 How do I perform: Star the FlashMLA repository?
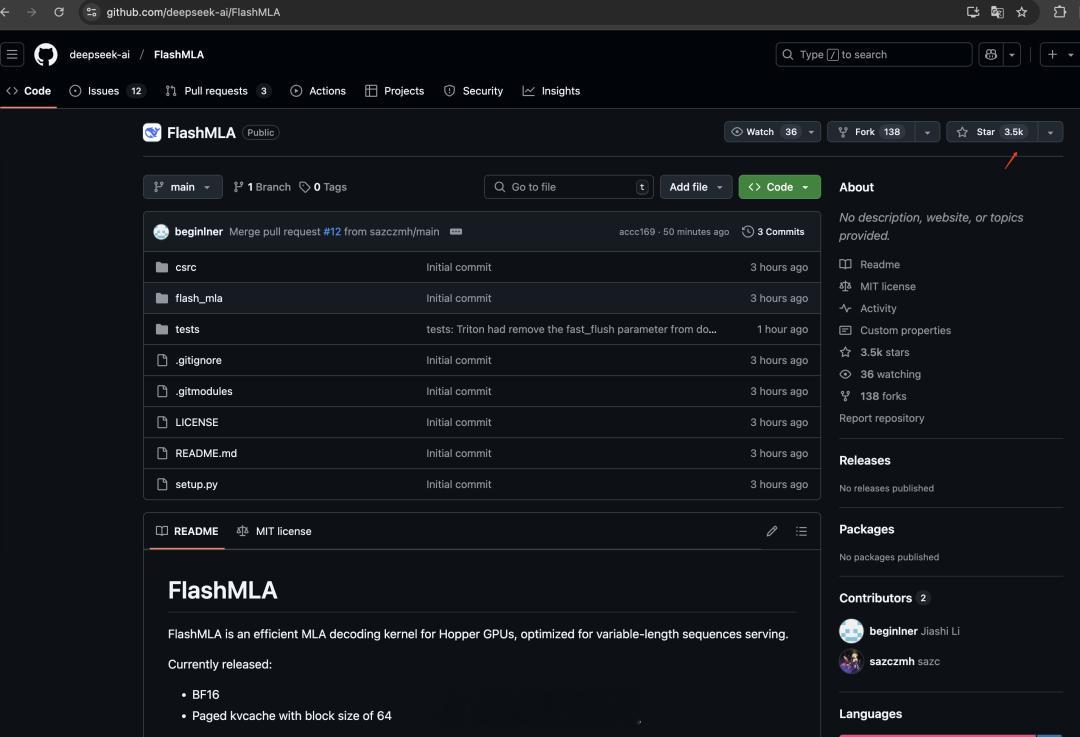point(992,132)
